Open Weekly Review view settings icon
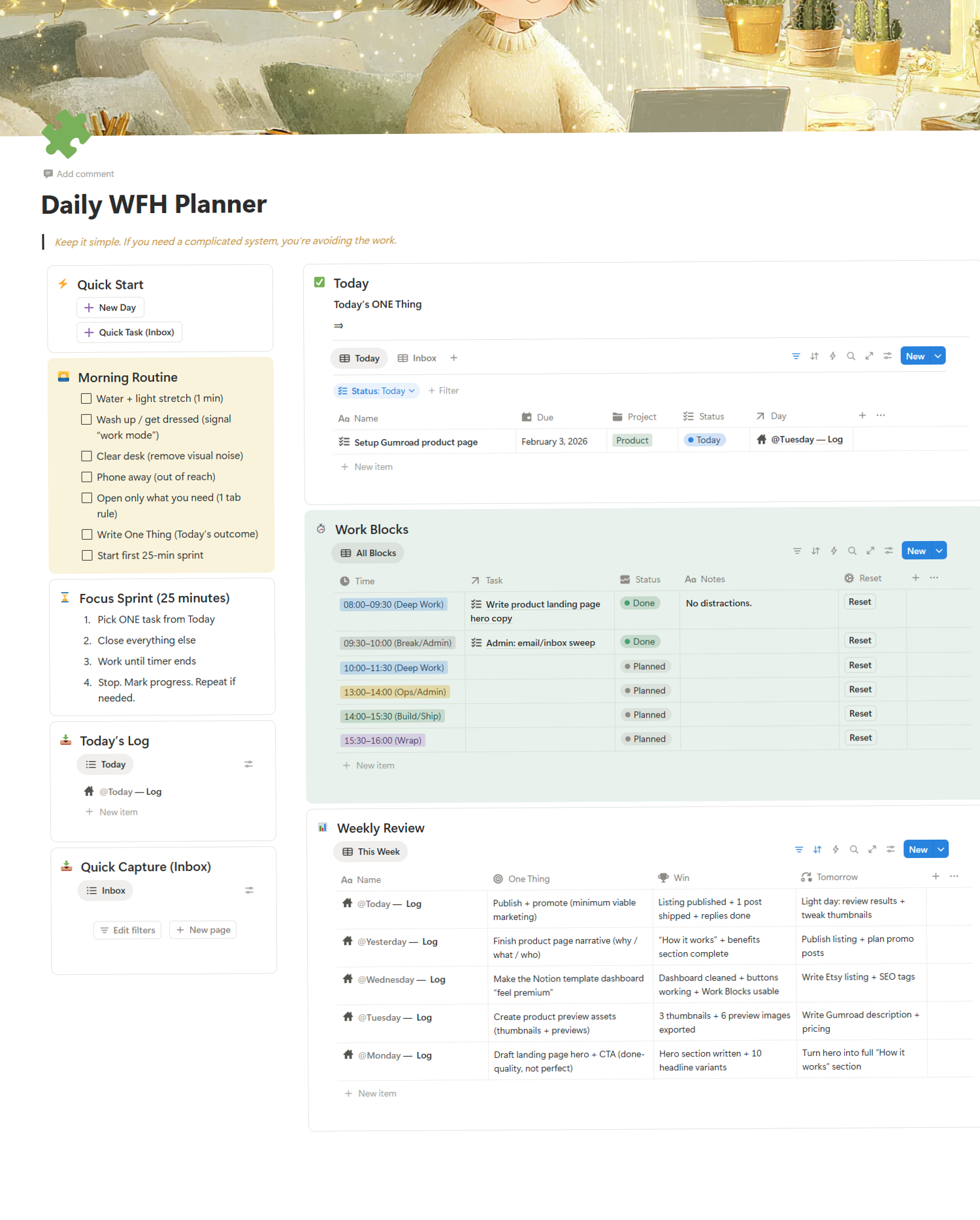 pos(890,849)
